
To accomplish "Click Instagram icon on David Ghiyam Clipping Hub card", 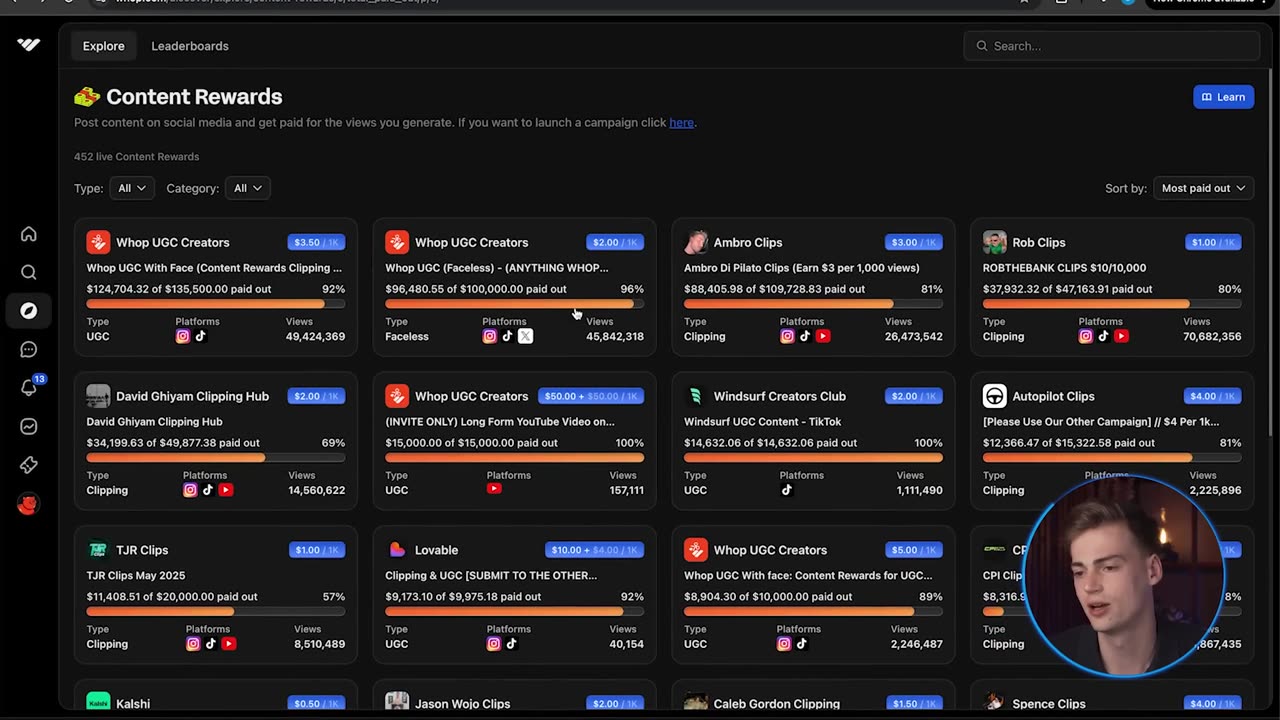I will [x=190, y=490].
